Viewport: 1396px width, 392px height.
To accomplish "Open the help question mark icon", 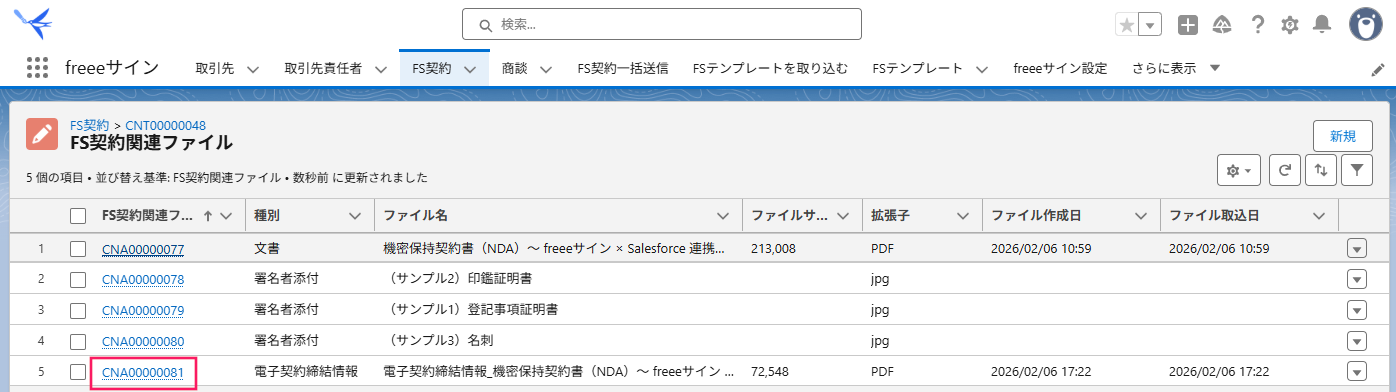I will pos(1258,25).
